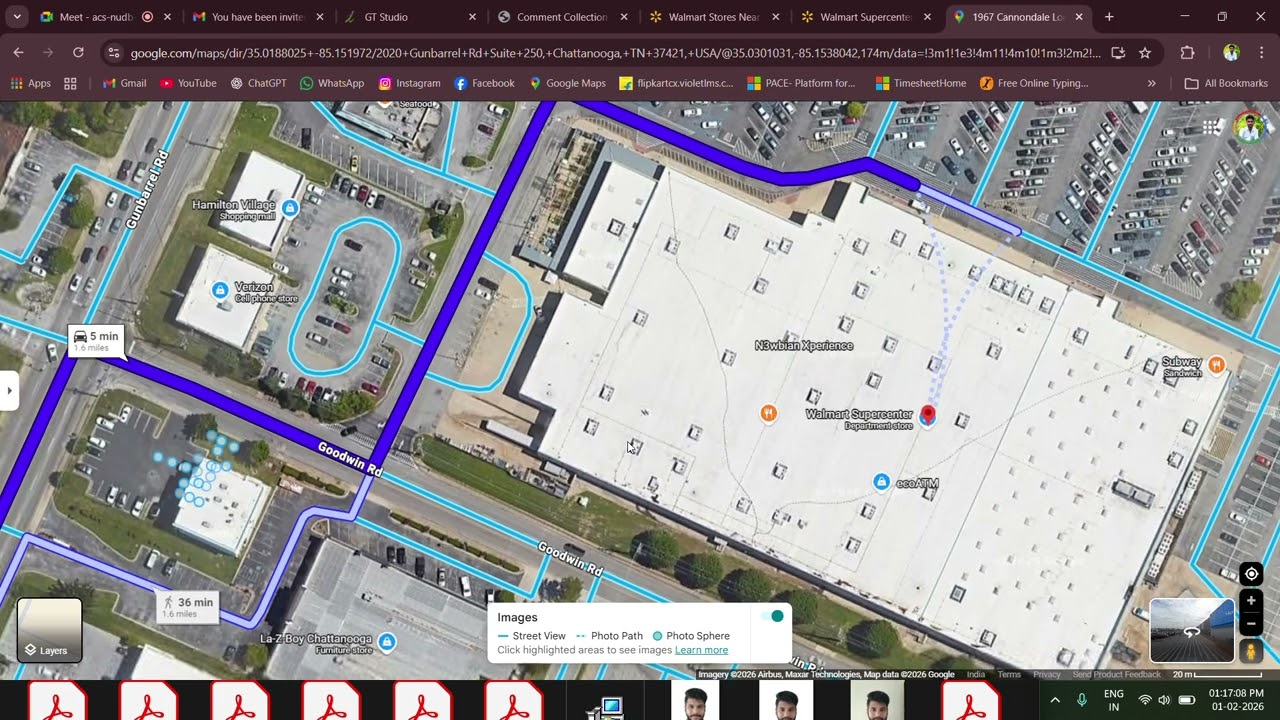Open the Apps shortcut in bookmarks bar
The image size is (1280, 720).
[30, 83]
